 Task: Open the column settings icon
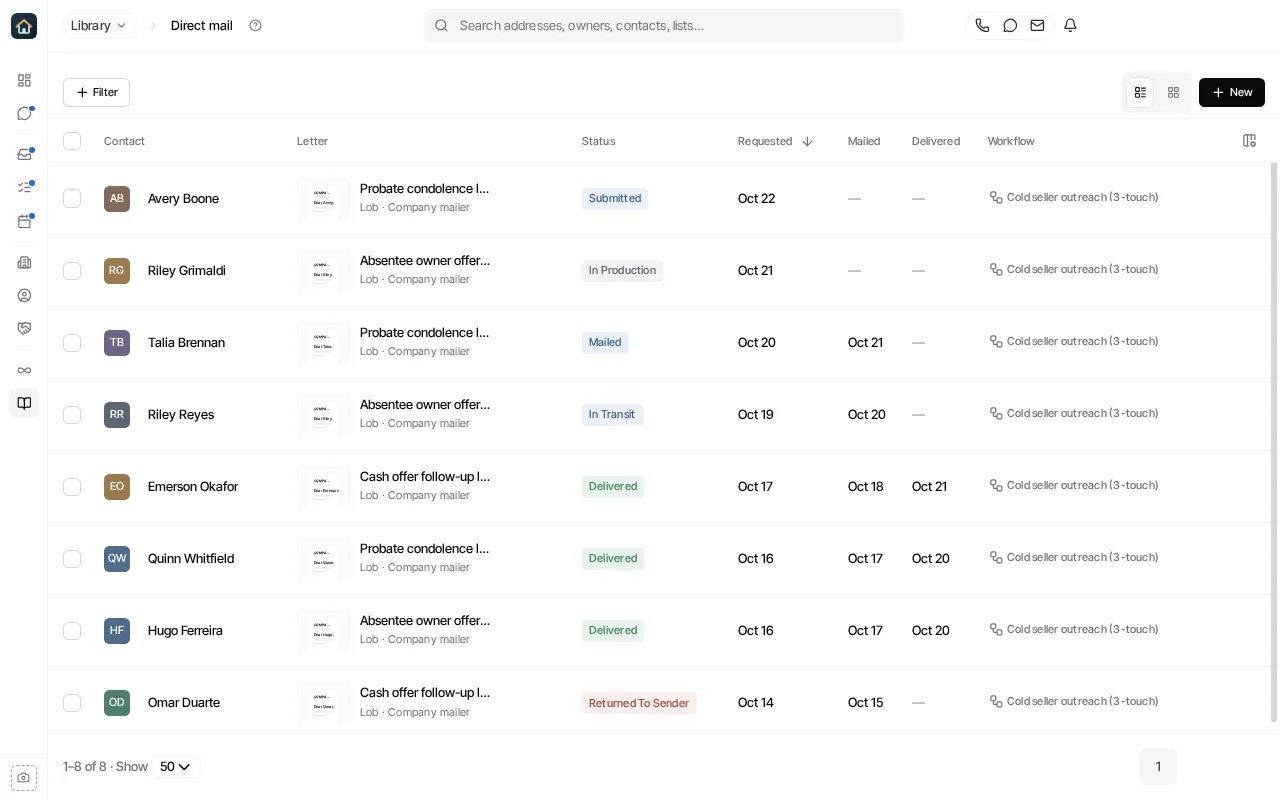tap(1249, 141)
